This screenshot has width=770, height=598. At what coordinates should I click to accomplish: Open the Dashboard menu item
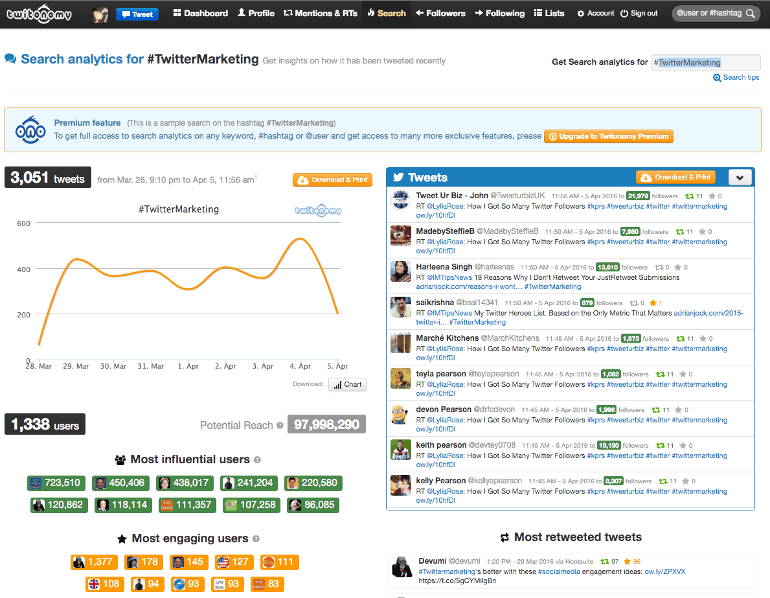[x=200, y=13]
